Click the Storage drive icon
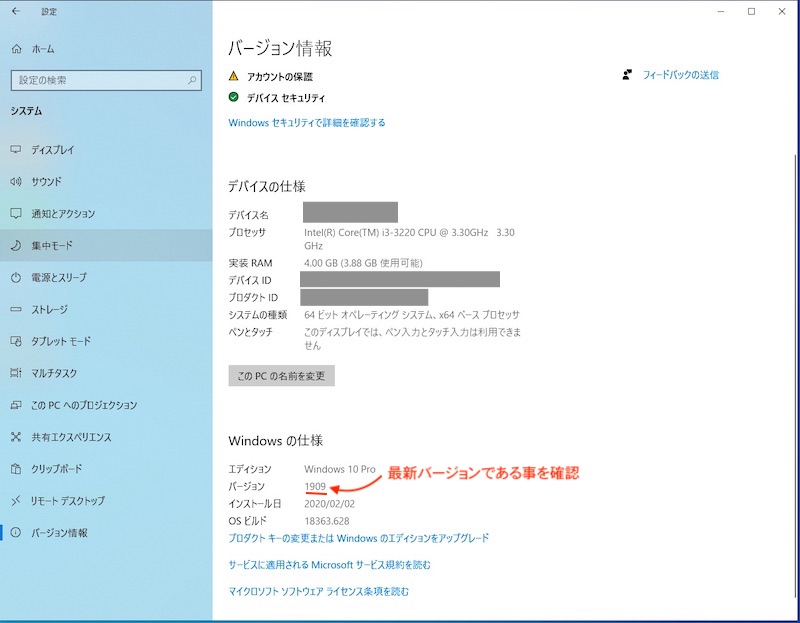This screenshot has width=800, height=623. [x=16, y=309]
